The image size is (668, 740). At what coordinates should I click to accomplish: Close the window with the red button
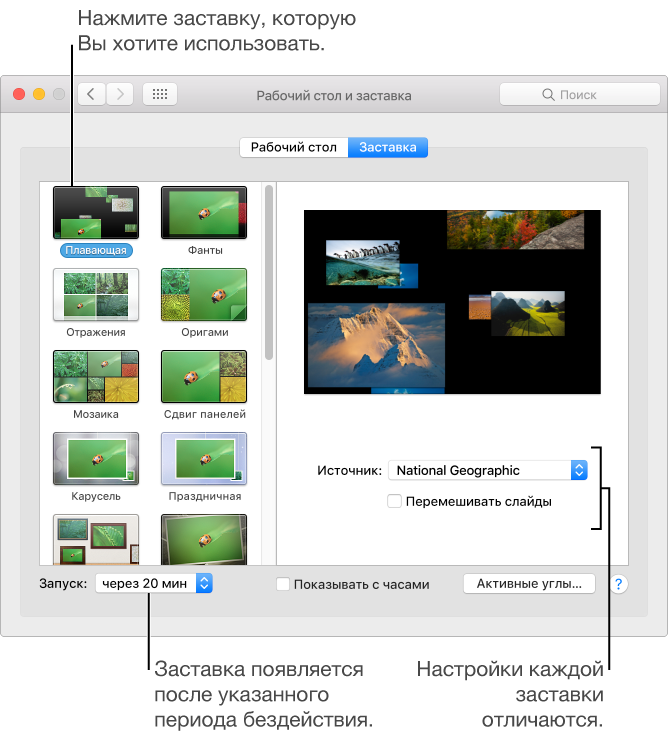pyautogui.click(x=19, y=94)
